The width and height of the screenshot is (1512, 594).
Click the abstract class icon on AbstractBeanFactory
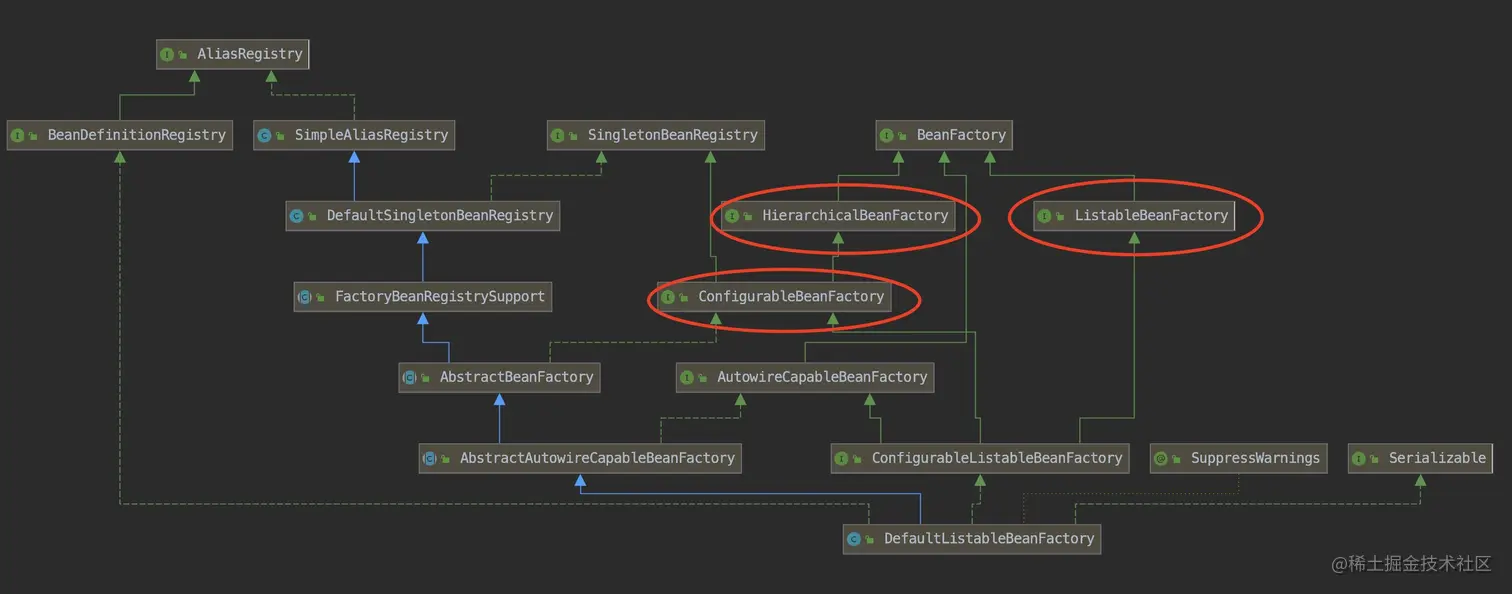click(410, 378)
